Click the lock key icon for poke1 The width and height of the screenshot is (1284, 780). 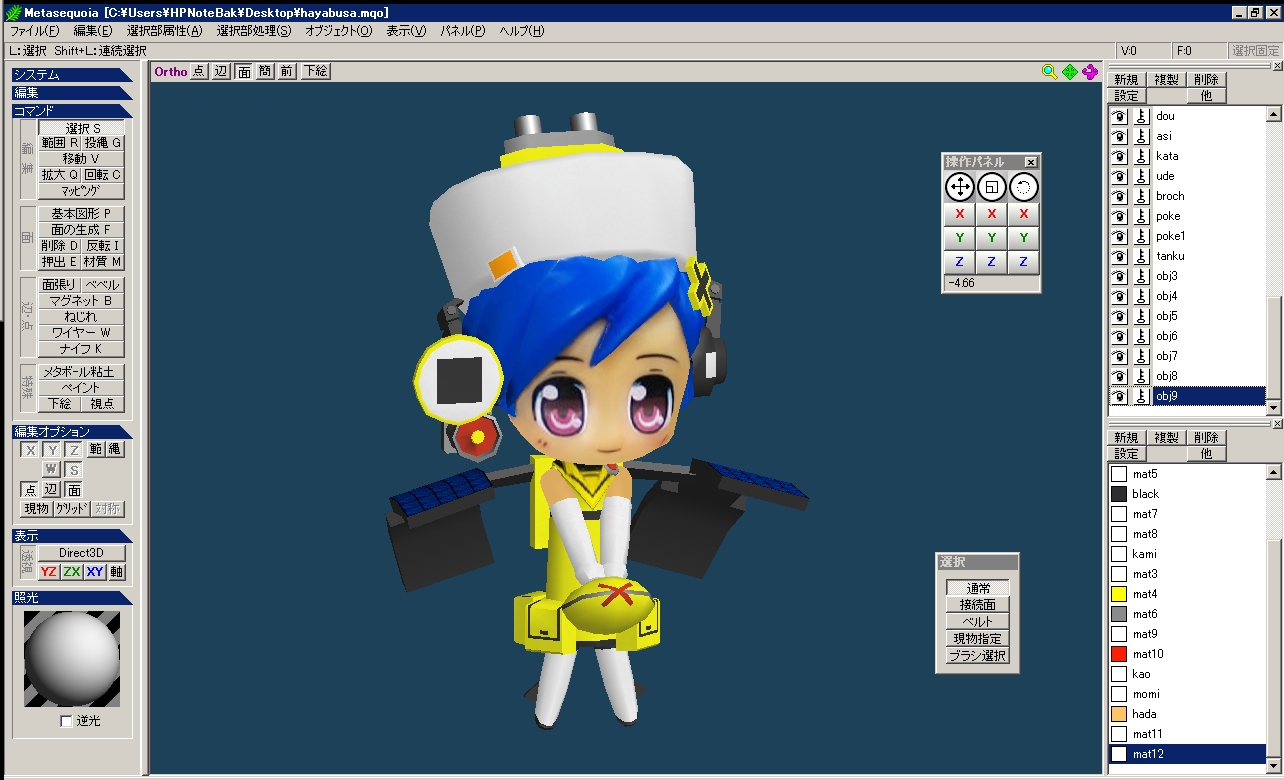1141,236
